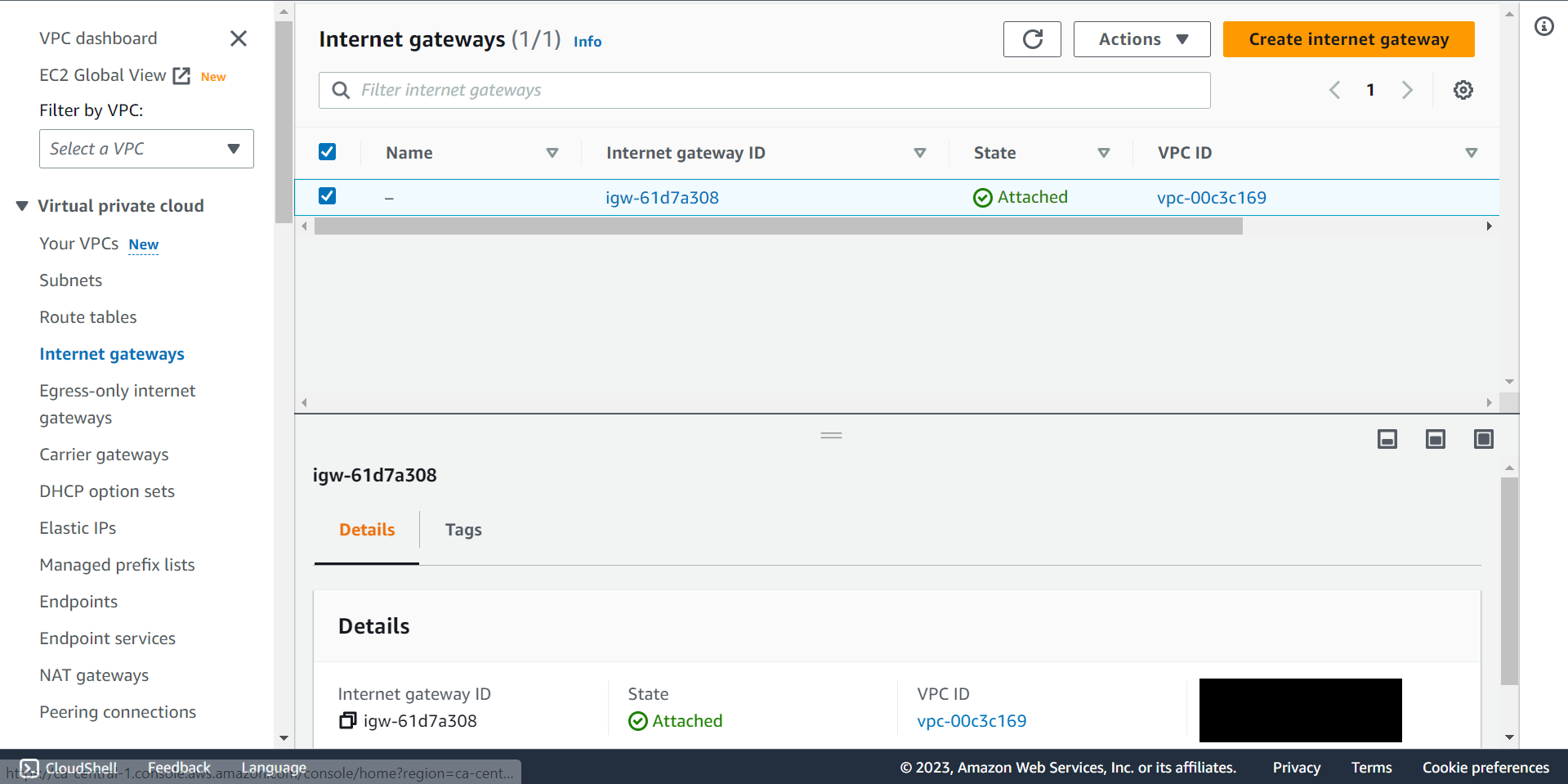Click the details panel vertical scrollbar
The width and height of the screenshot is (1568, 784).
click(x=1509, y=580)
